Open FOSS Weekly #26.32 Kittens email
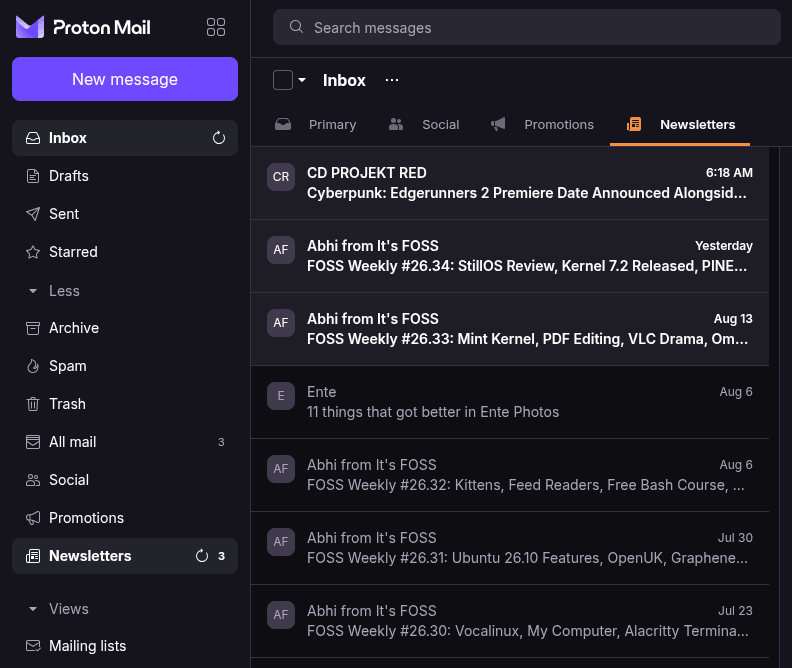Screen dimensions: 792x668 coord(510,475)
